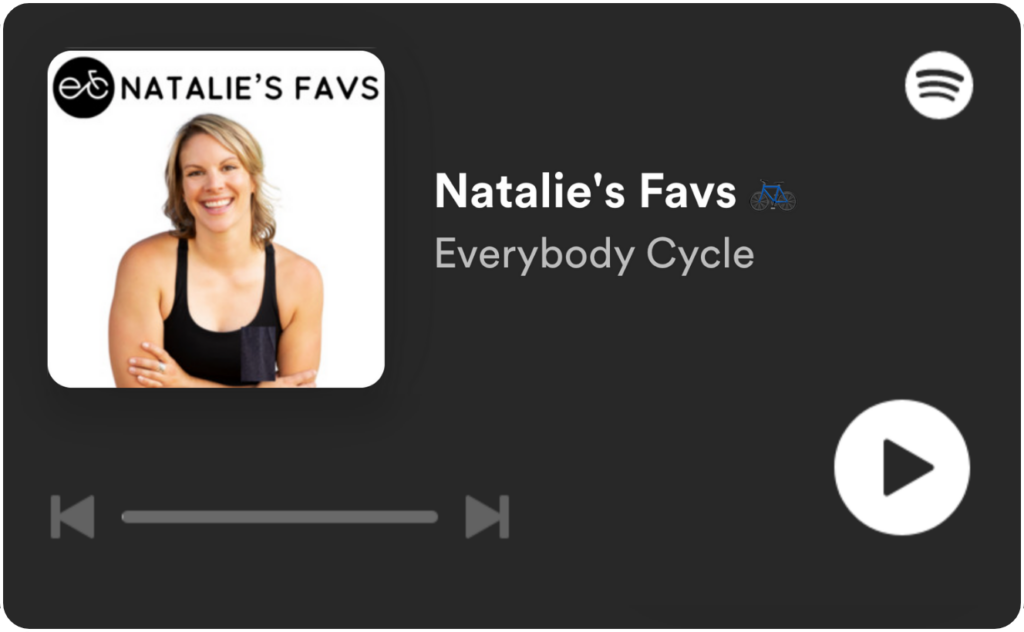Skip to the next track
The width and height of the screenshot is (1024, 632).
[487, 516]
